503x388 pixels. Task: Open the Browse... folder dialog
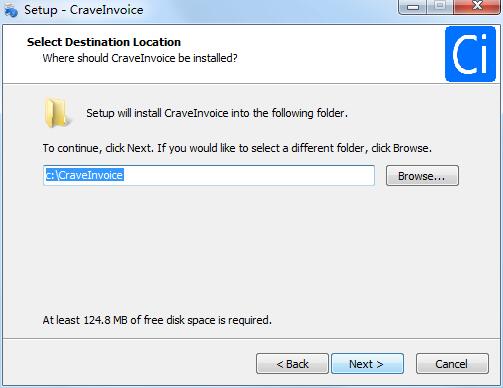tap(422, 176)
